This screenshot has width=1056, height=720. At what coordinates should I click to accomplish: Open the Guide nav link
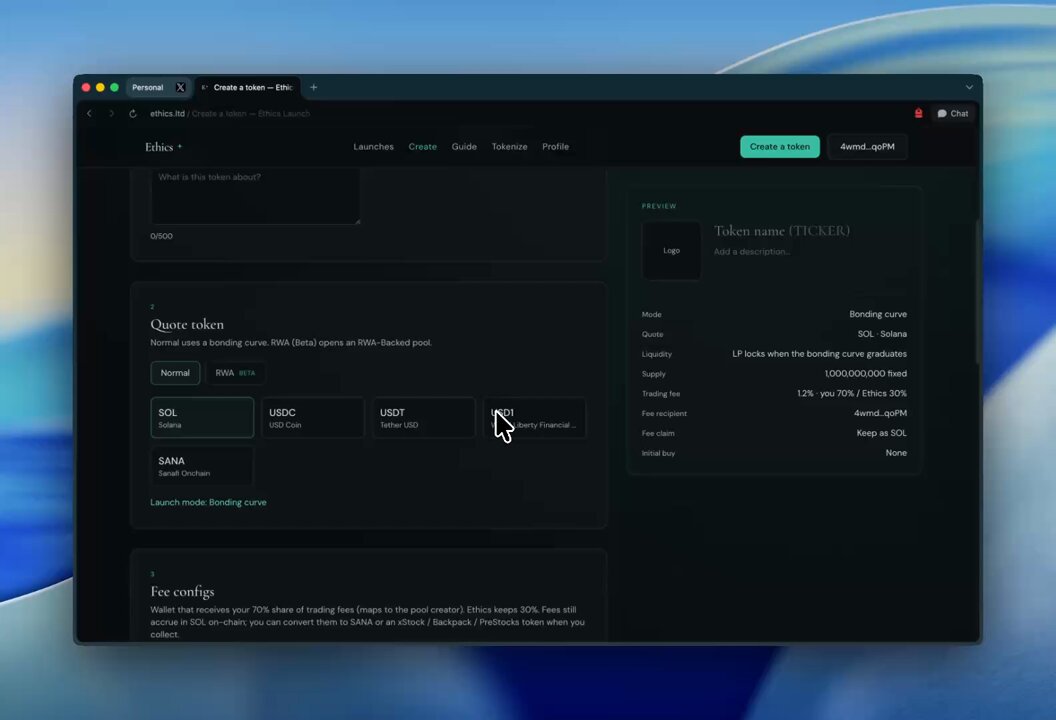(x=464, y=146)
